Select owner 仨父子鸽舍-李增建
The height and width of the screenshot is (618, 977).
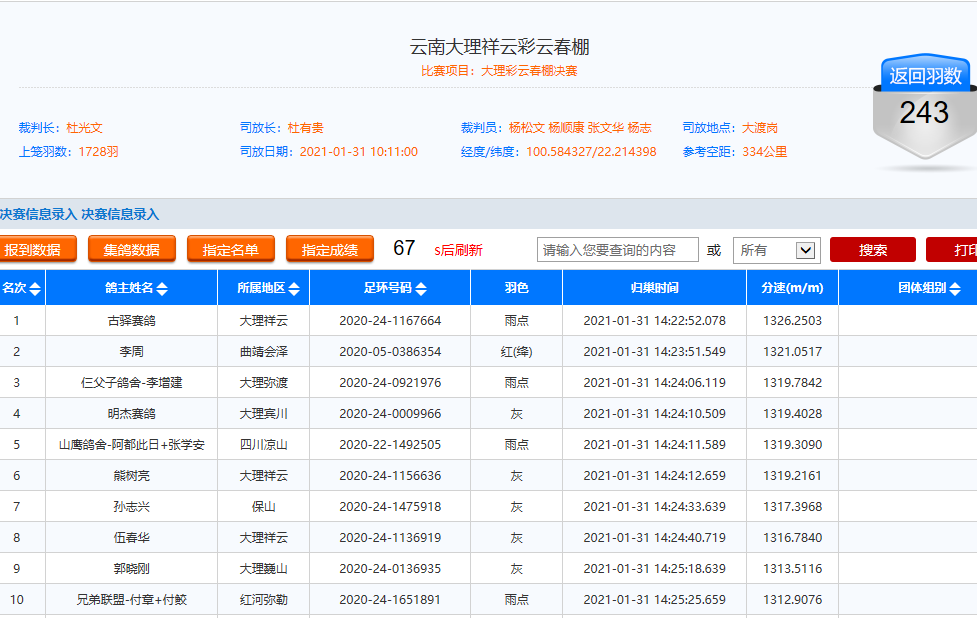(131, 383)
